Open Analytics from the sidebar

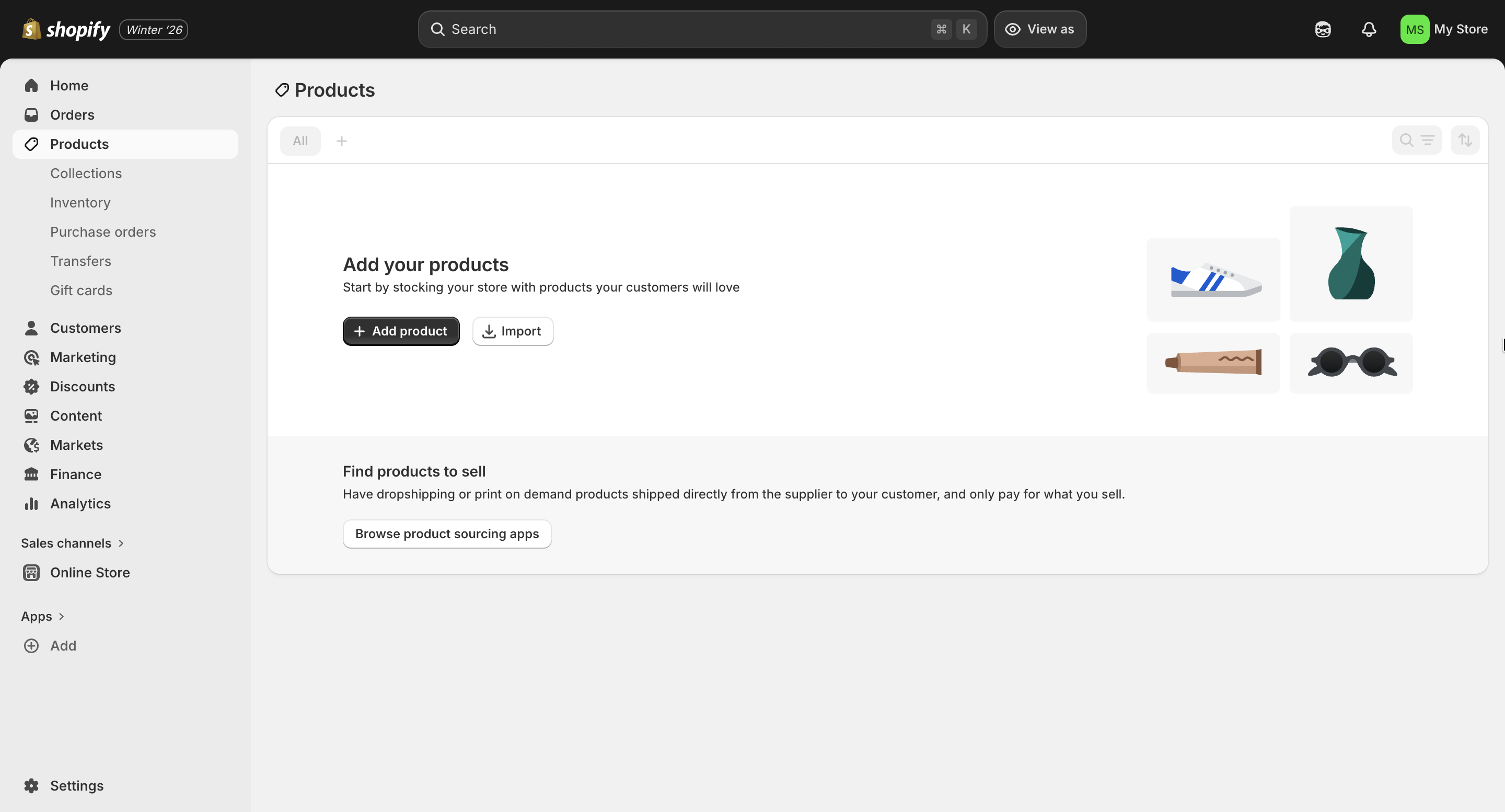point(80,504)
